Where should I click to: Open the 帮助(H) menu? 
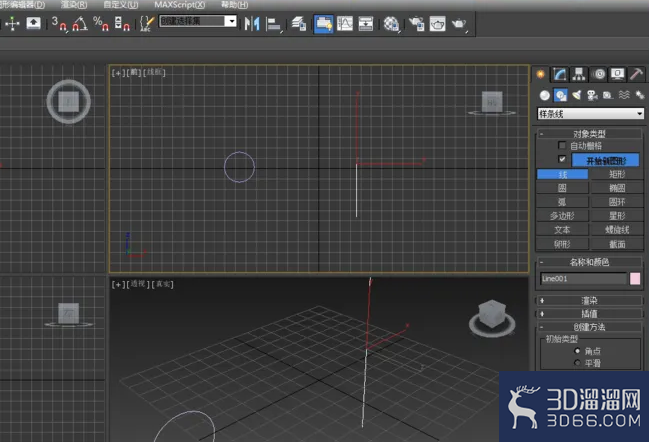click(234, 5)
